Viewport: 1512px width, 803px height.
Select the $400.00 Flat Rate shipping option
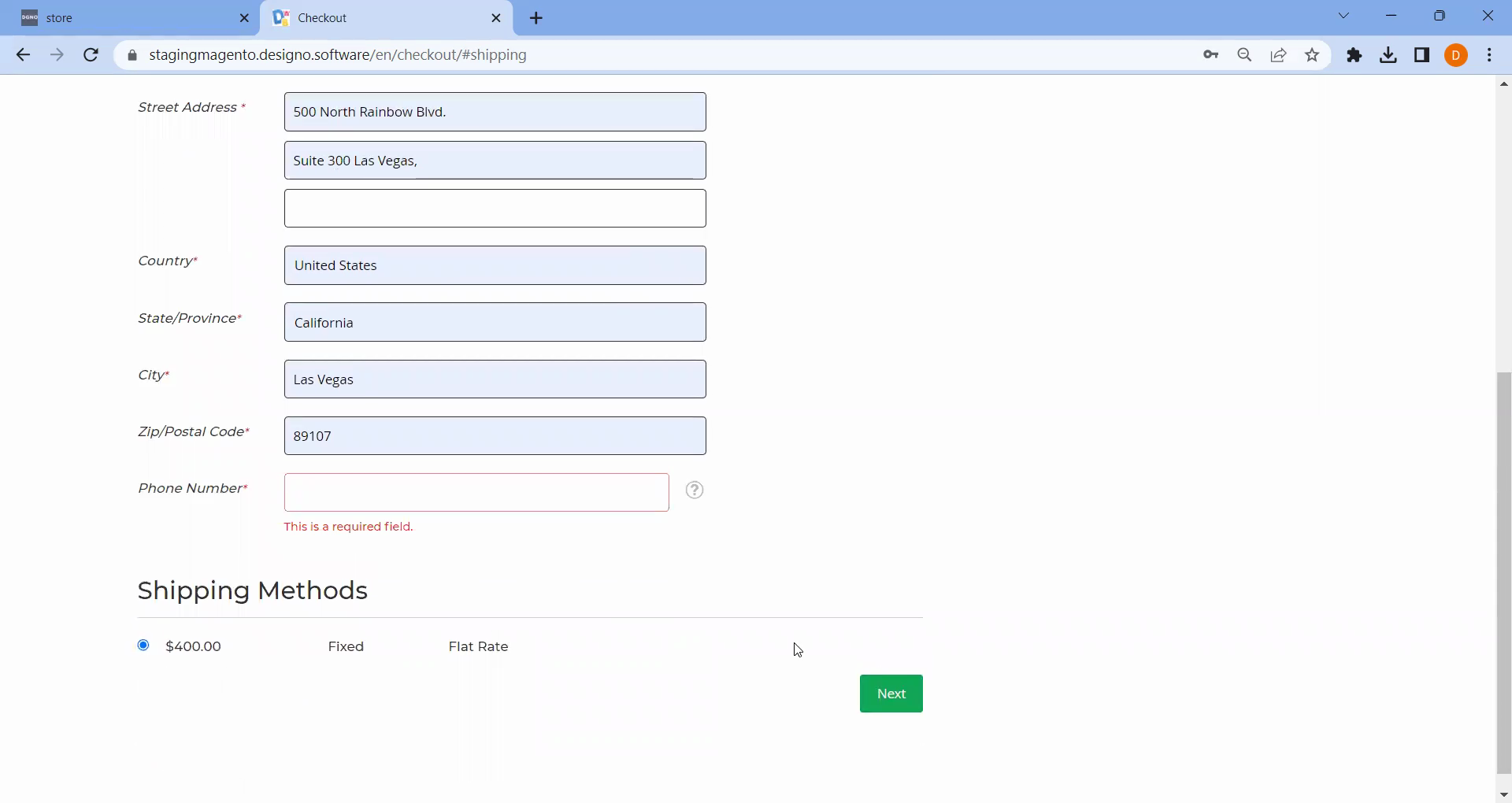tap(143, 646)
